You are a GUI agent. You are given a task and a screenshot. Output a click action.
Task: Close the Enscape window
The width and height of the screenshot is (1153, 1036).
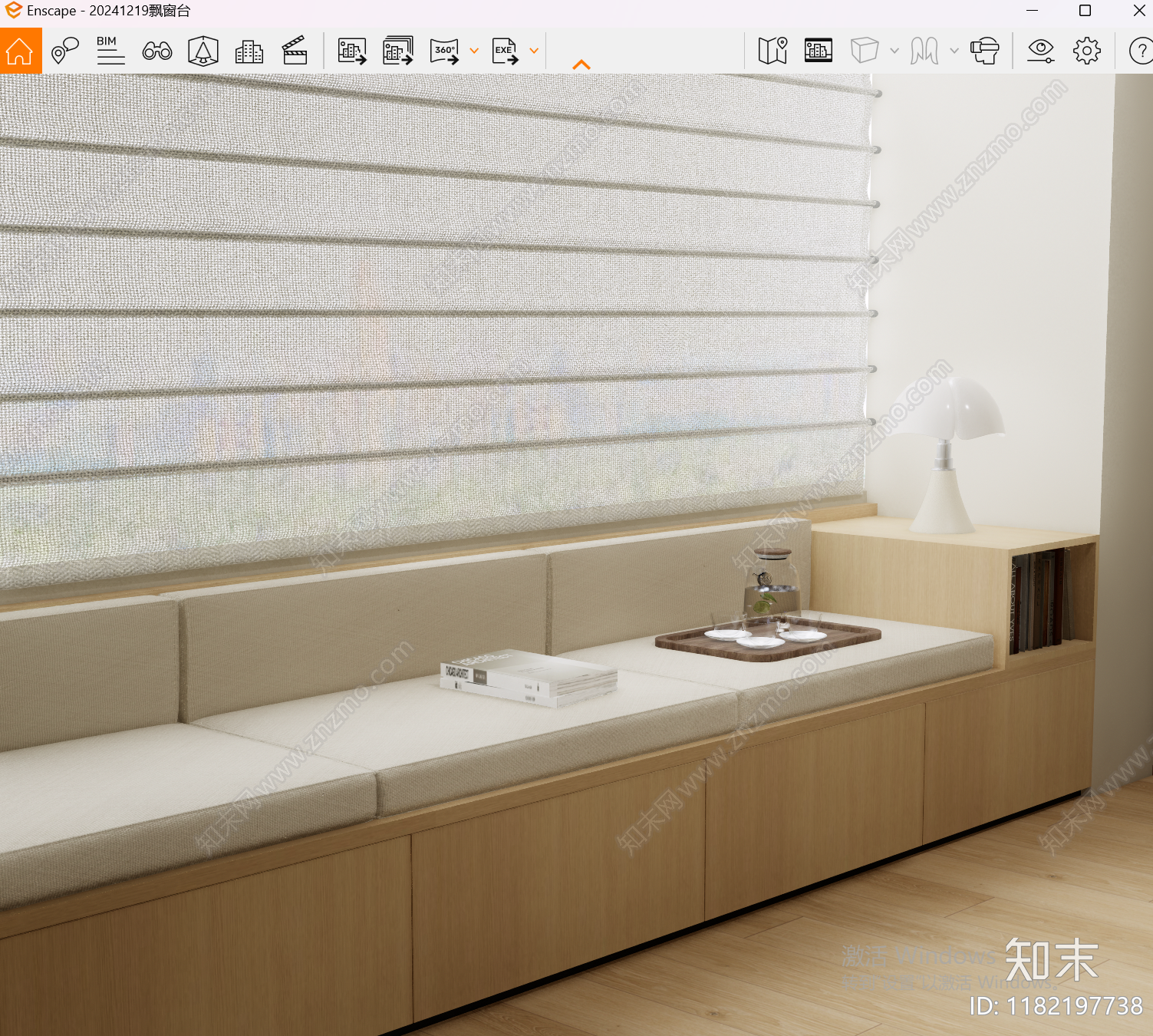pos(1139,10)
